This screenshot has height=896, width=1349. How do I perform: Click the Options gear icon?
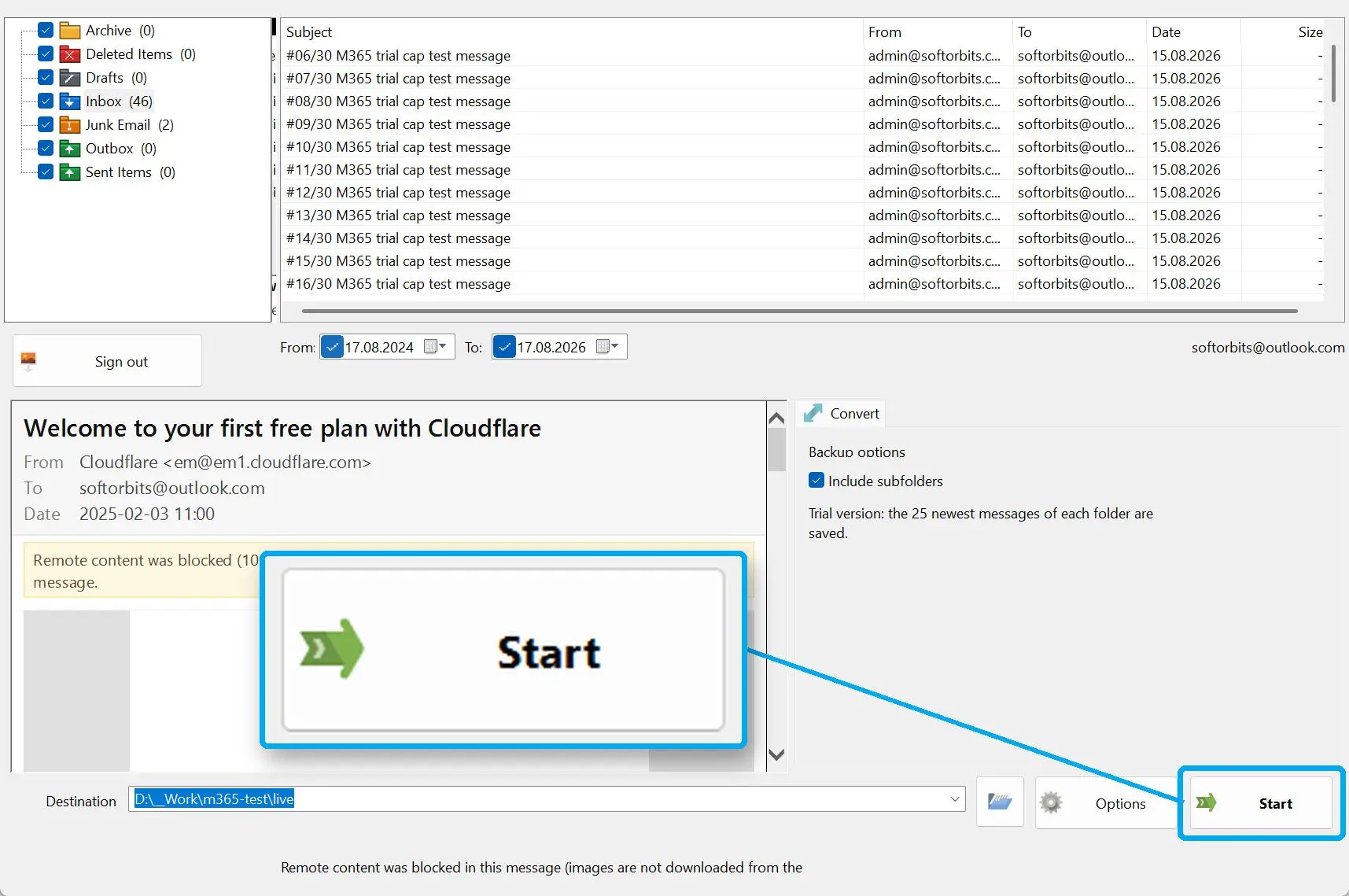1051,803
